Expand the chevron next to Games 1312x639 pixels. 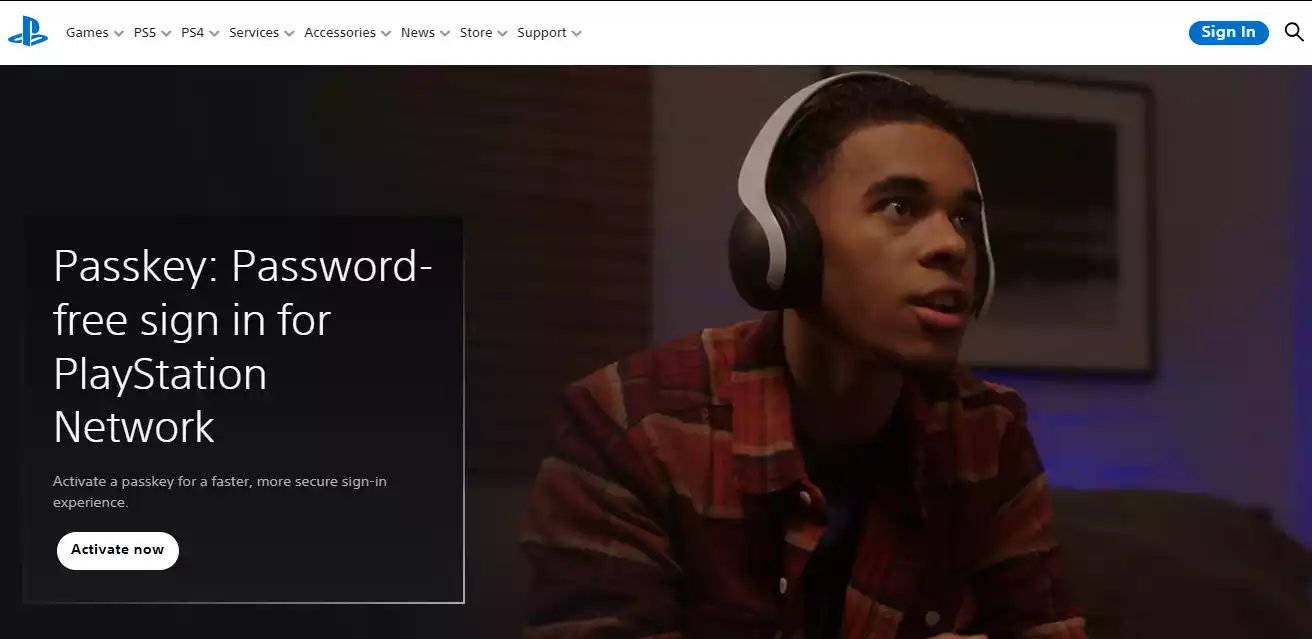119,34
